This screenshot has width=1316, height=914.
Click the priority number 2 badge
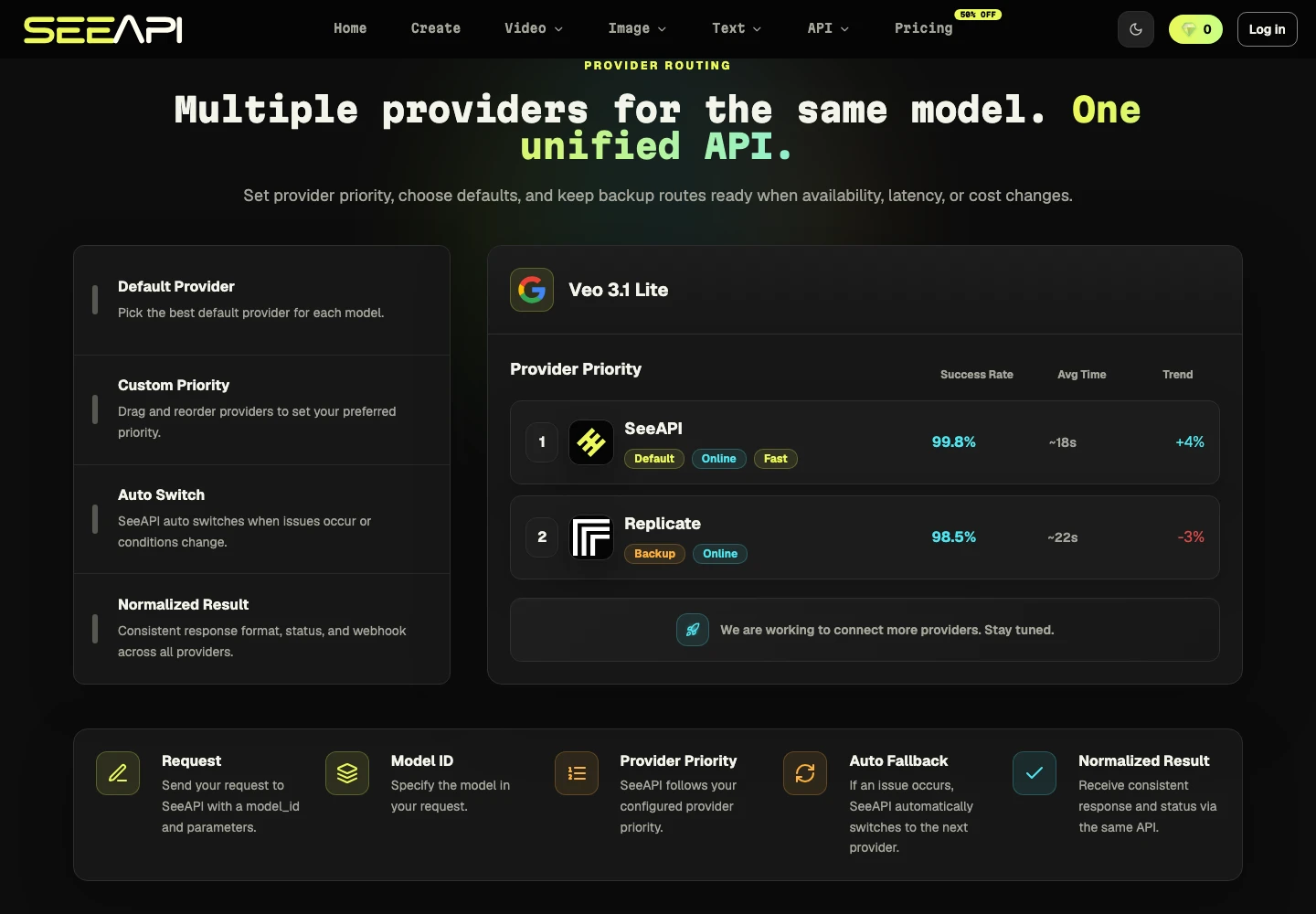[542, 537]
